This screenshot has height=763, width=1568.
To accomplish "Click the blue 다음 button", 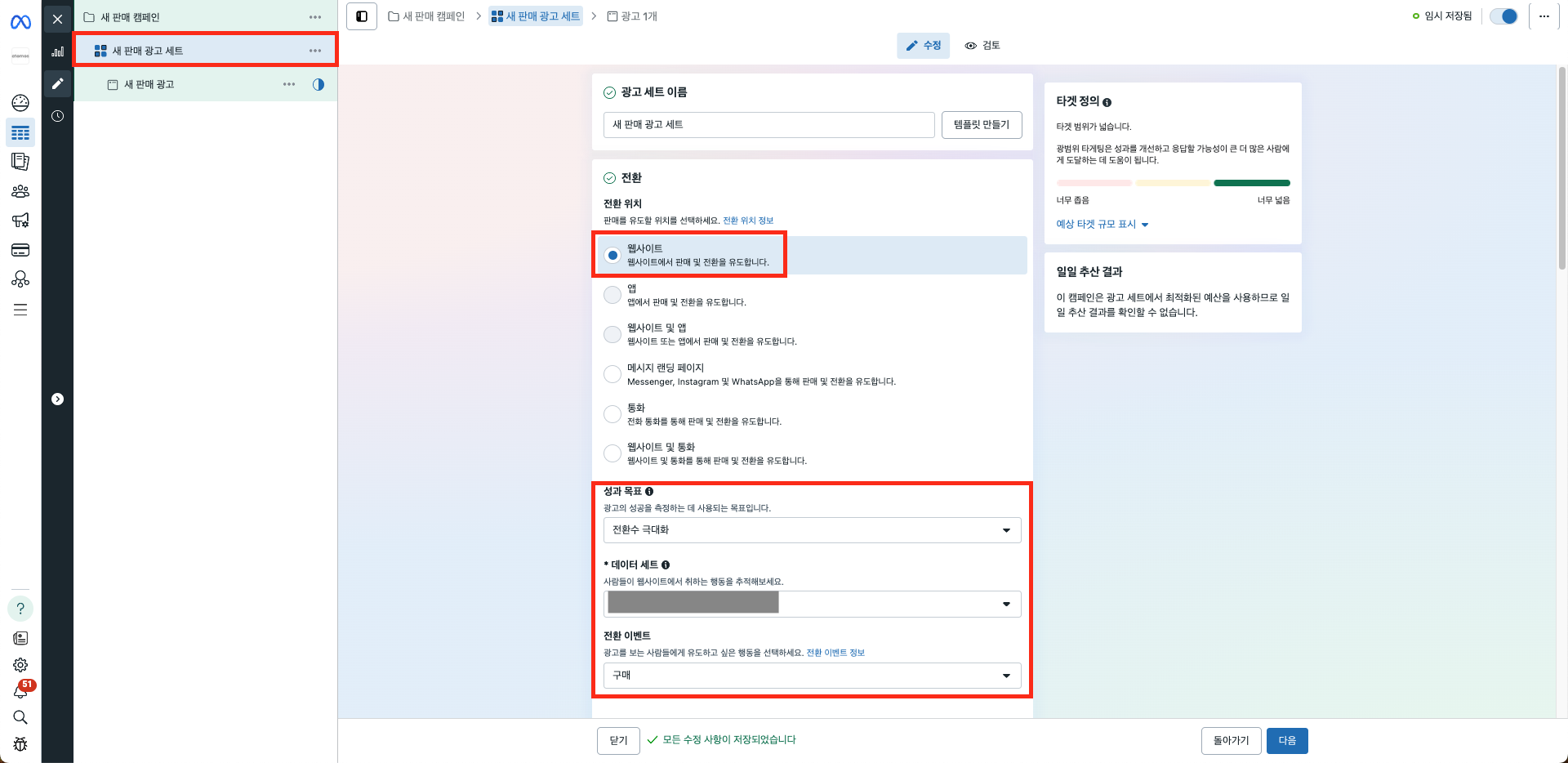I will [x=1286, y=741].
